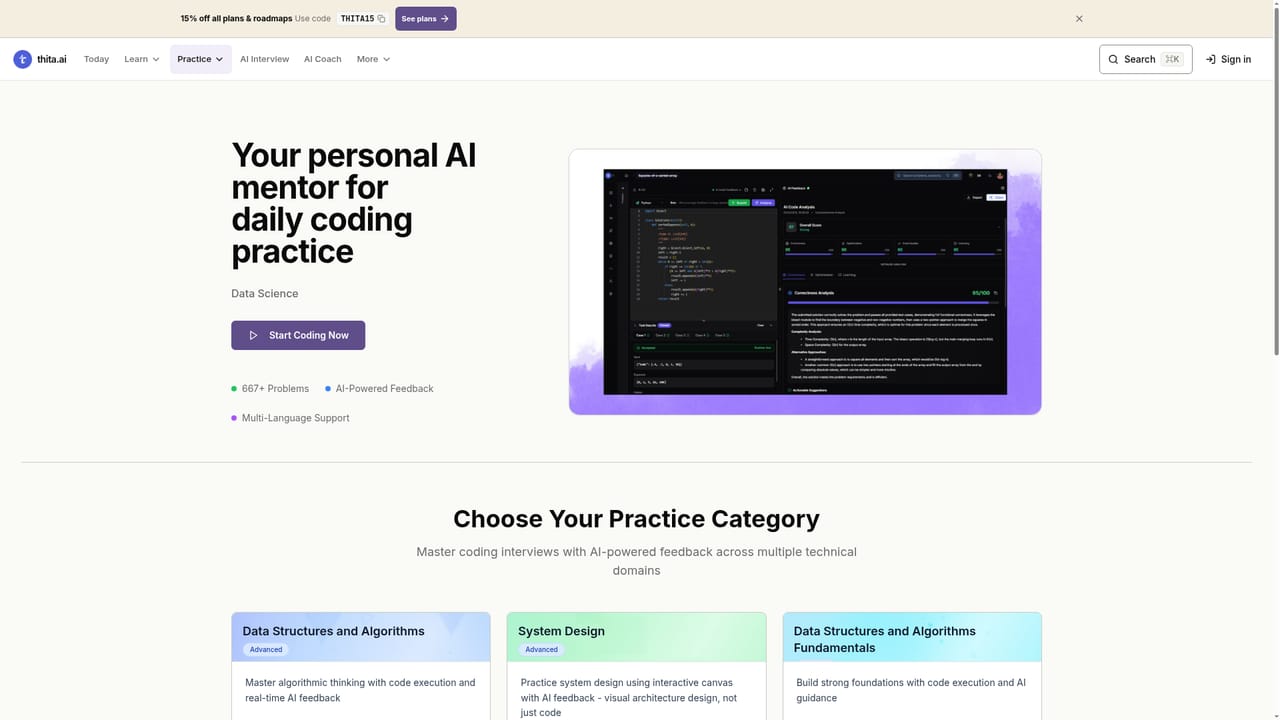This screenshot has width=1280, height=720.
Task: Click the Sign in link
Action: (x=1228, y=59)
